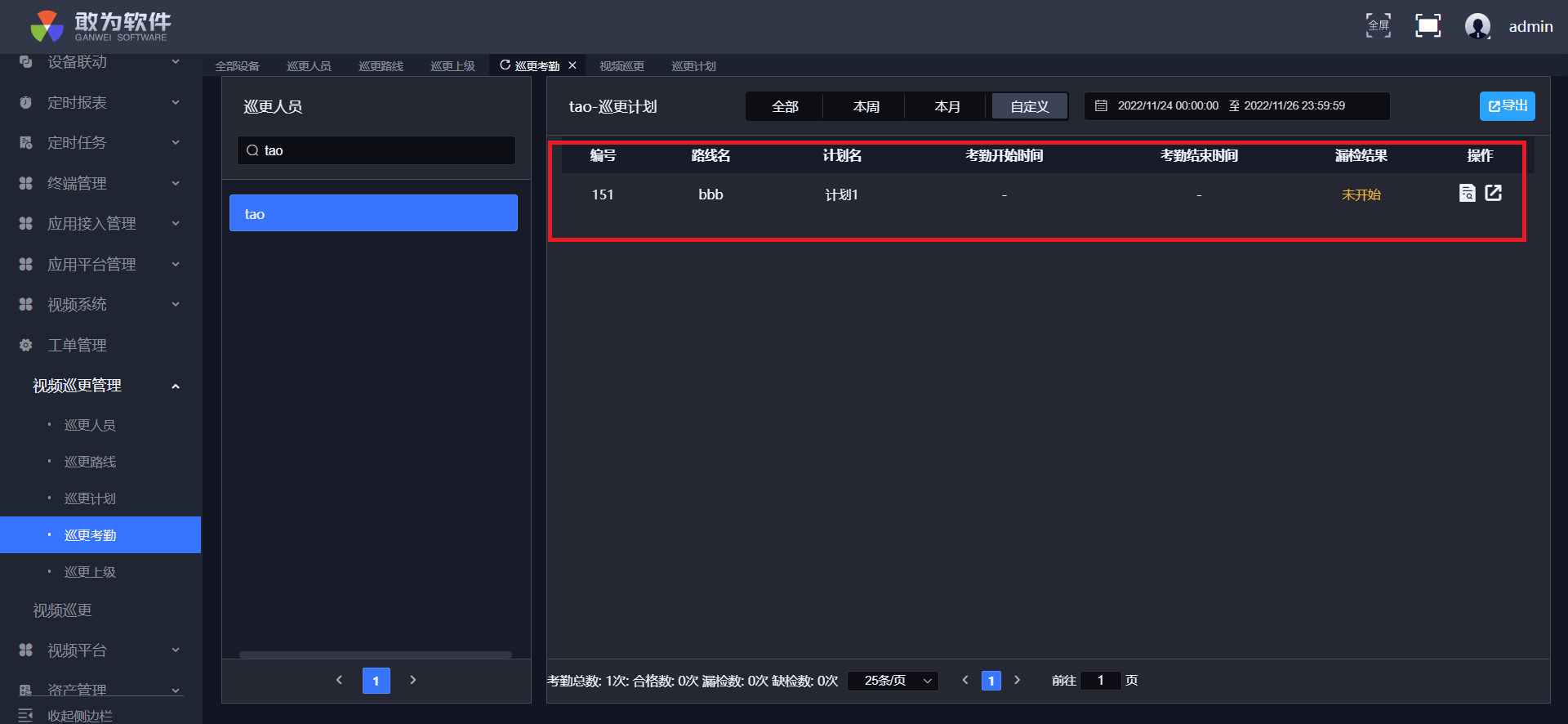The image size is (1568, 724).
Task: Open 巡更人员 in sidebar submenu
Action: [90, 425]
